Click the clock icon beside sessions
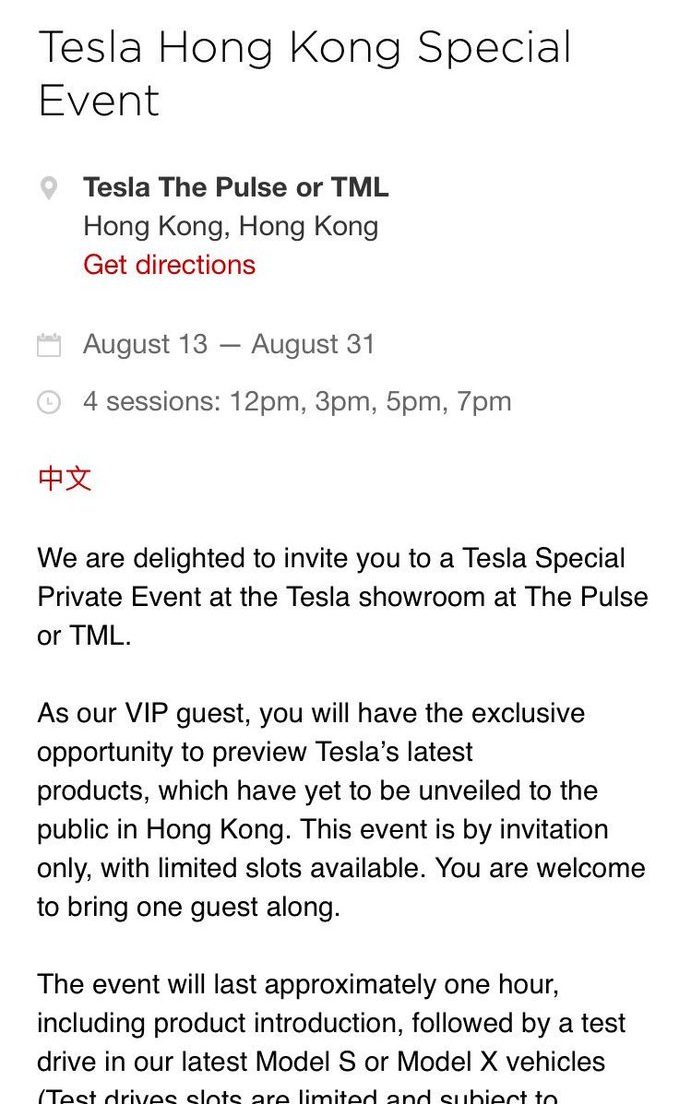 click(49, 402)
